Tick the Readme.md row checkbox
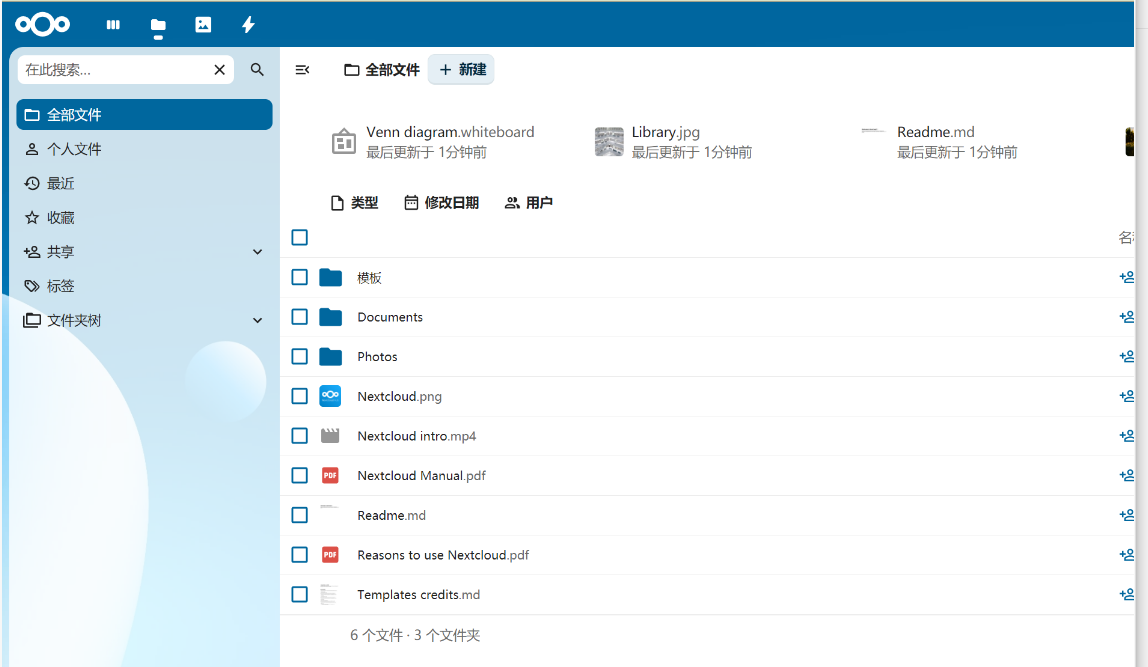The height and width of the screenshot is (667, 1148). tap(299, 515)
